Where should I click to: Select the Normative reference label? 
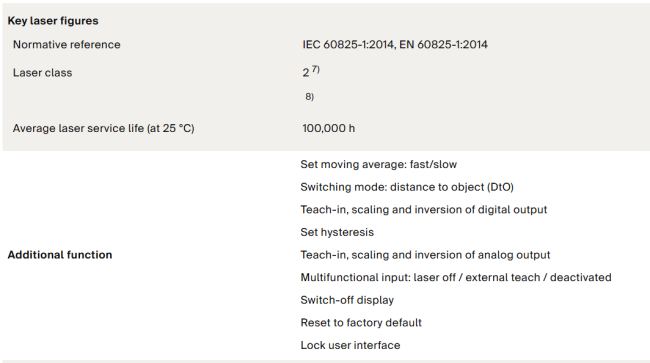click(67, 44)
